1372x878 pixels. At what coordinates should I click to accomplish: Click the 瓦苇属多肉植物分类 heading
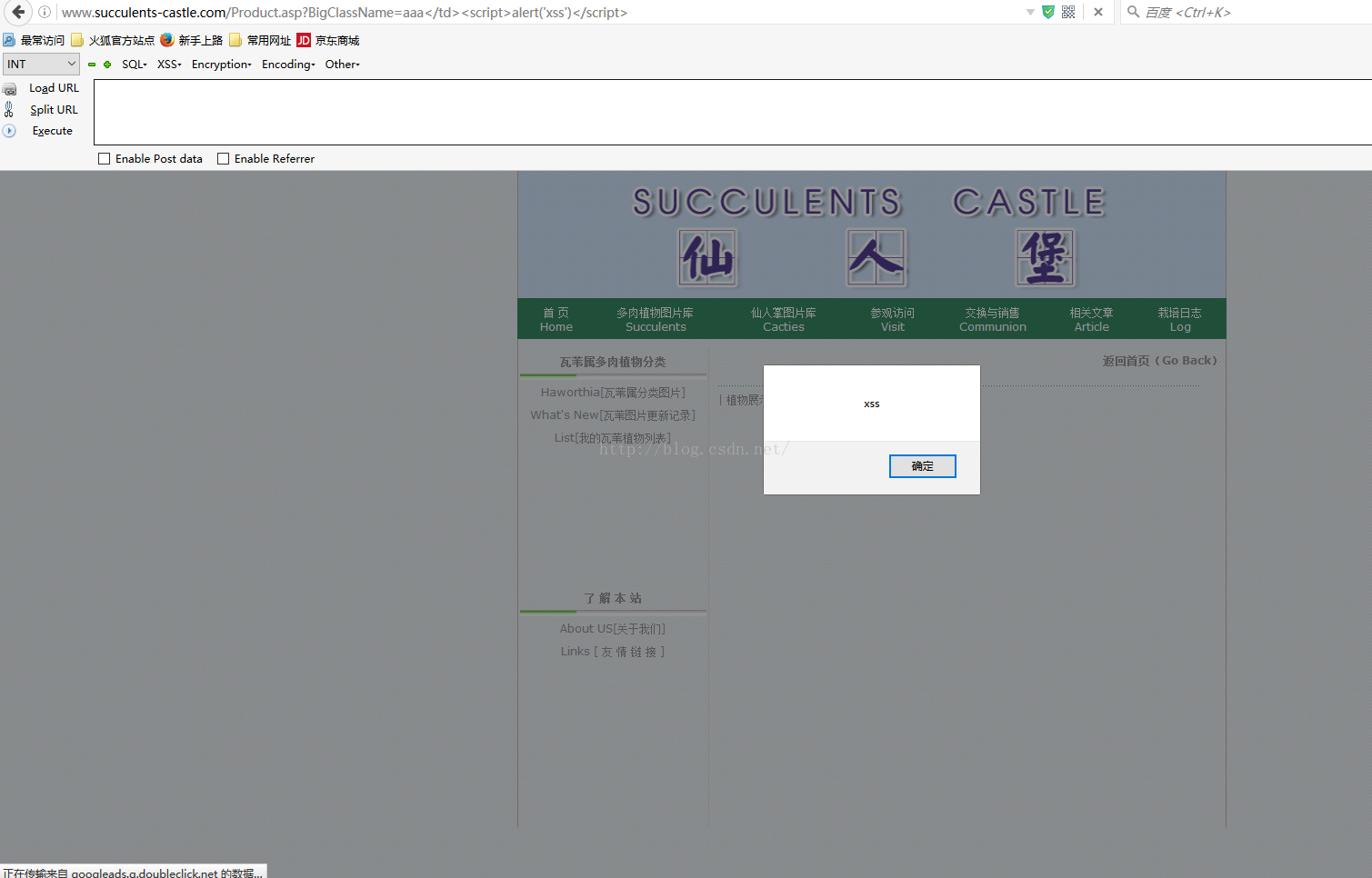click(613, 362)
